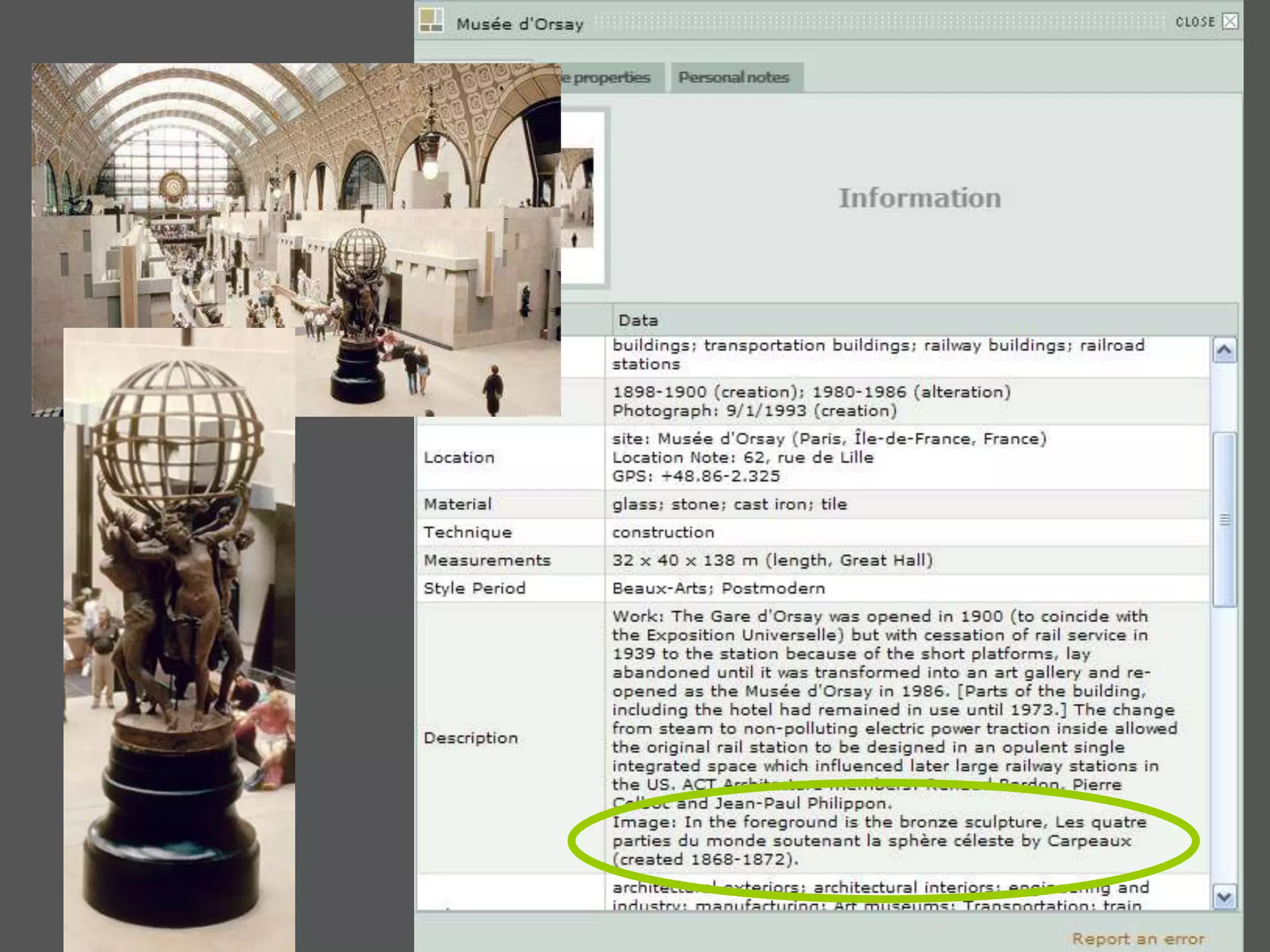Click the vertical scrollbar thumb
The width and height of the screenshot is (1270, 952).
point(1224,519)
